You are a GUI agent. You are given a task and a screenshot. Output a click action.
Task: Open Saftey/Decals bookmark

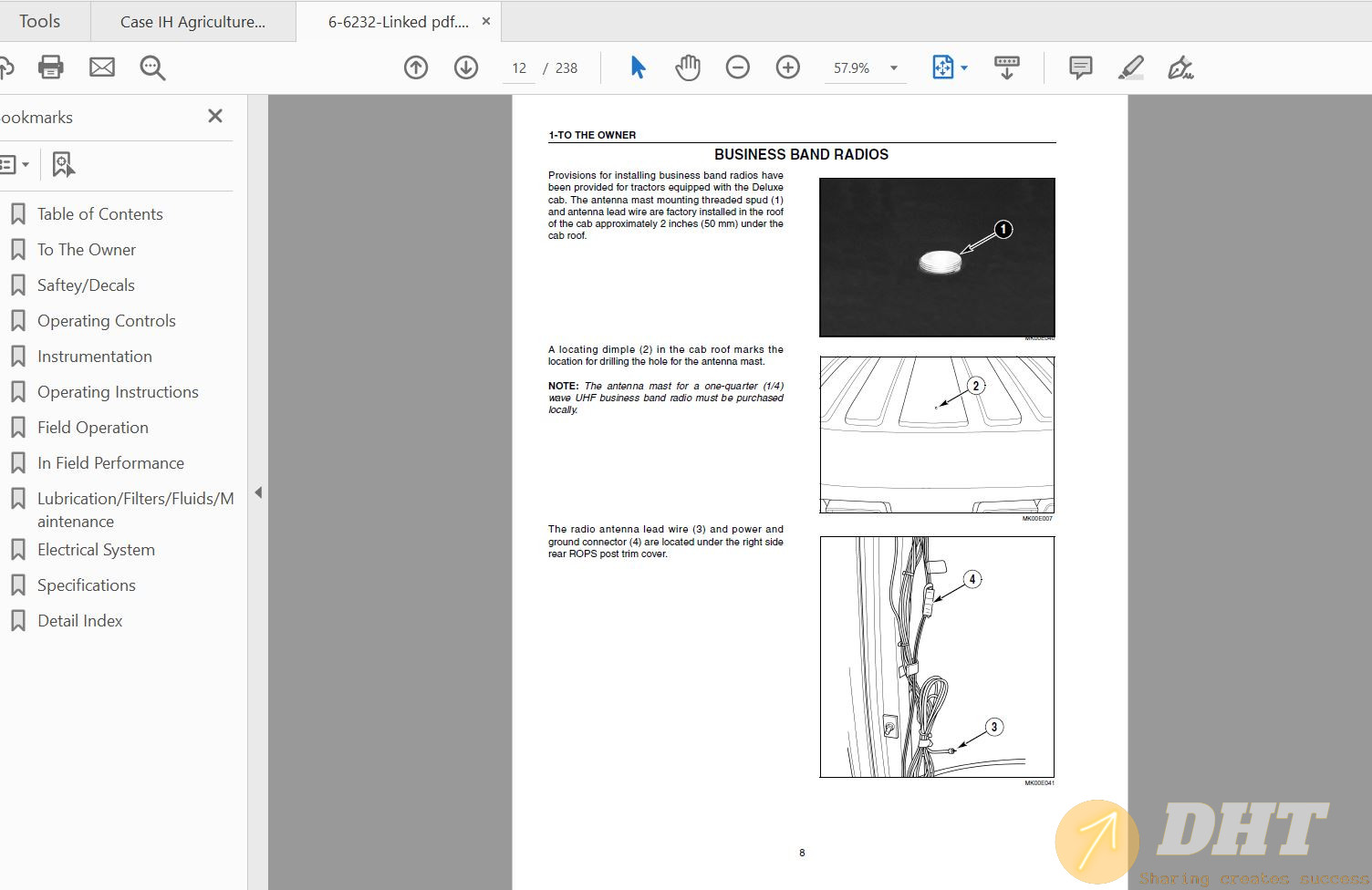pyautogui.click(x=86, y=285)
